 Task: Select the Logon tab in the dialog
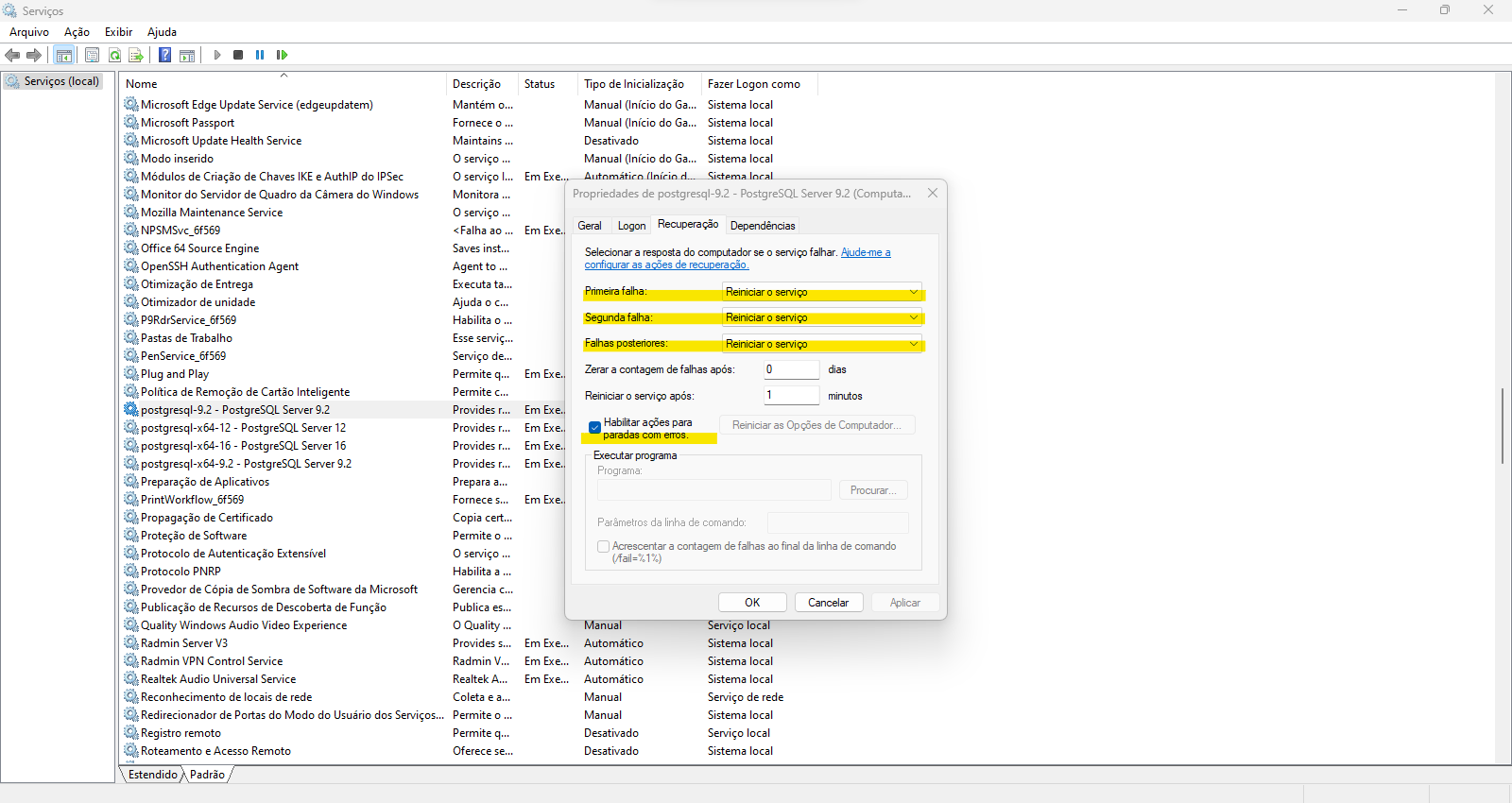coord(631,226)
